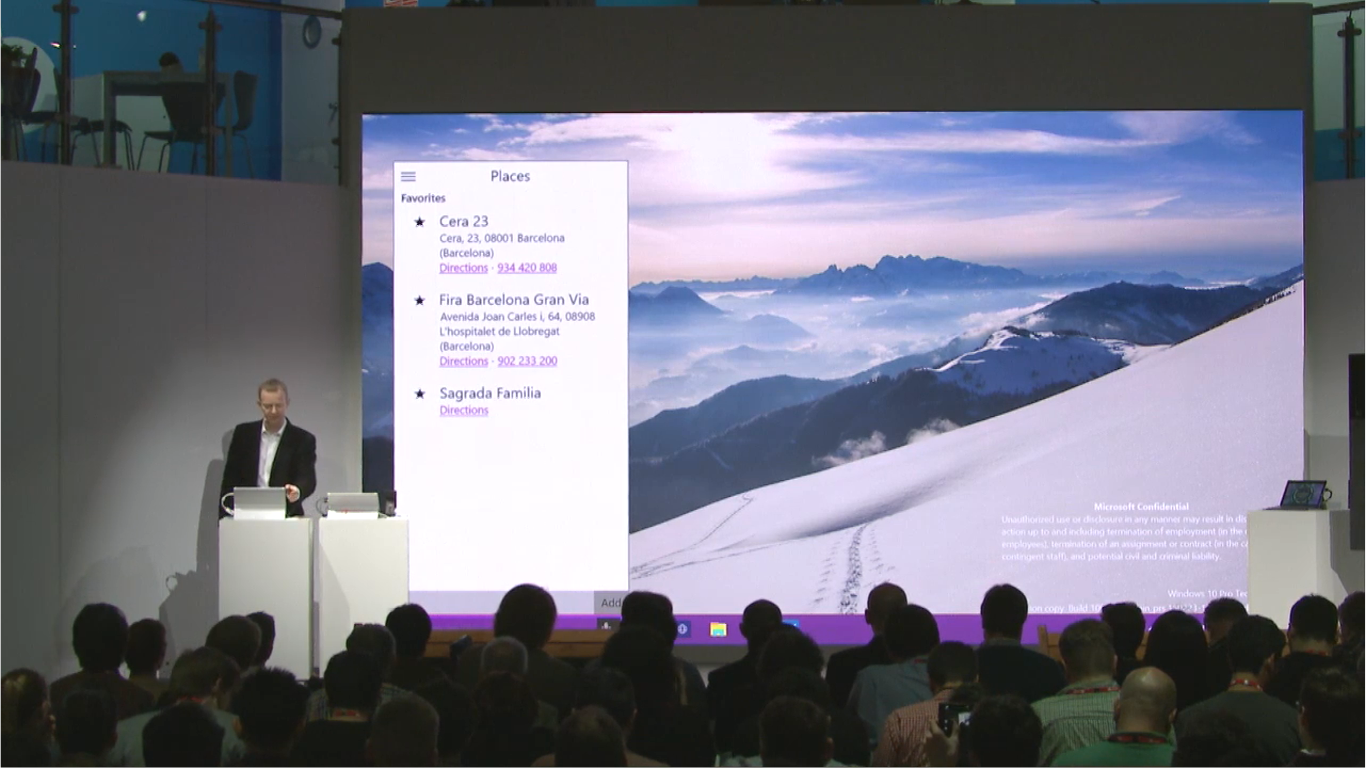This screenshot has height=768, width=1366.
Task: Open File Explorer from the taskbar
Action: pos(718,629)
